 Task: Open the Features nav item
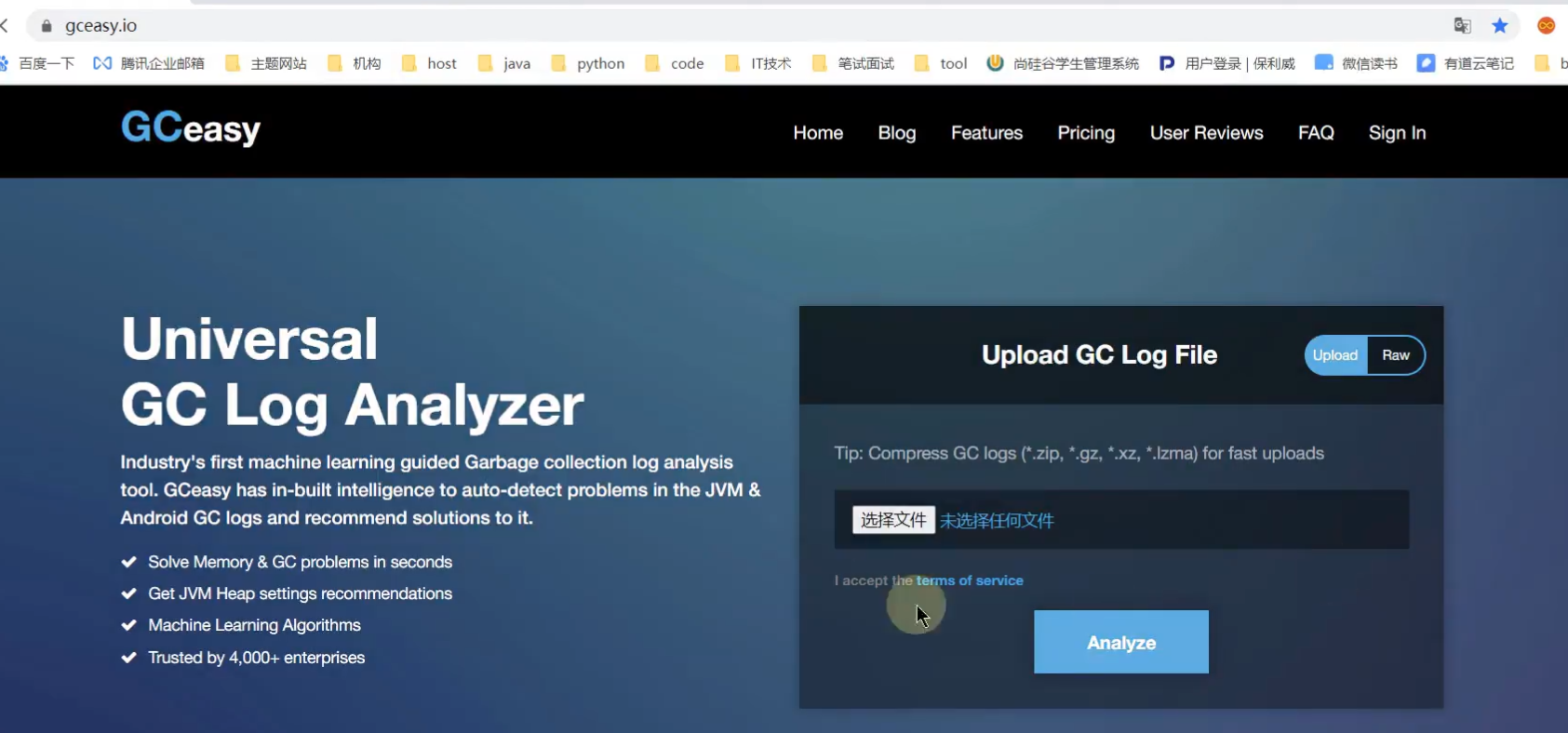point(986,133)
